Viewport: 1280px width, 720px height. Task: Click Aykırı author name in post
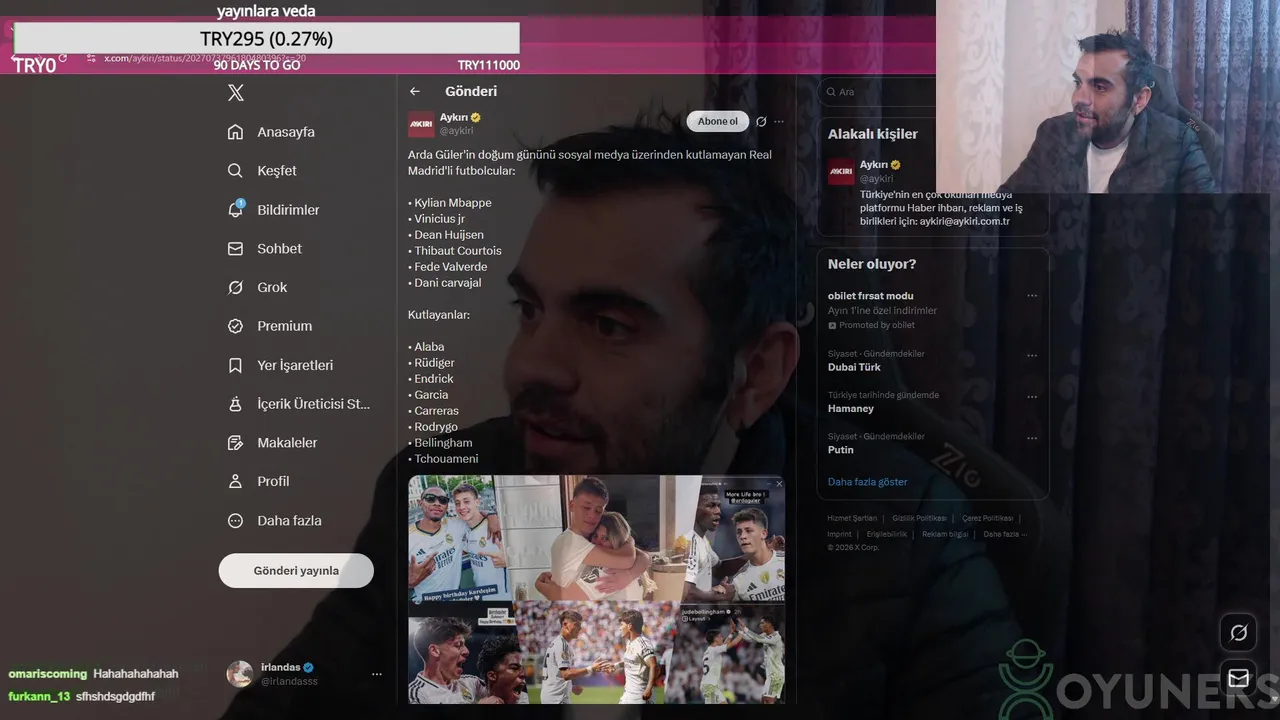[x=453, y=117]
